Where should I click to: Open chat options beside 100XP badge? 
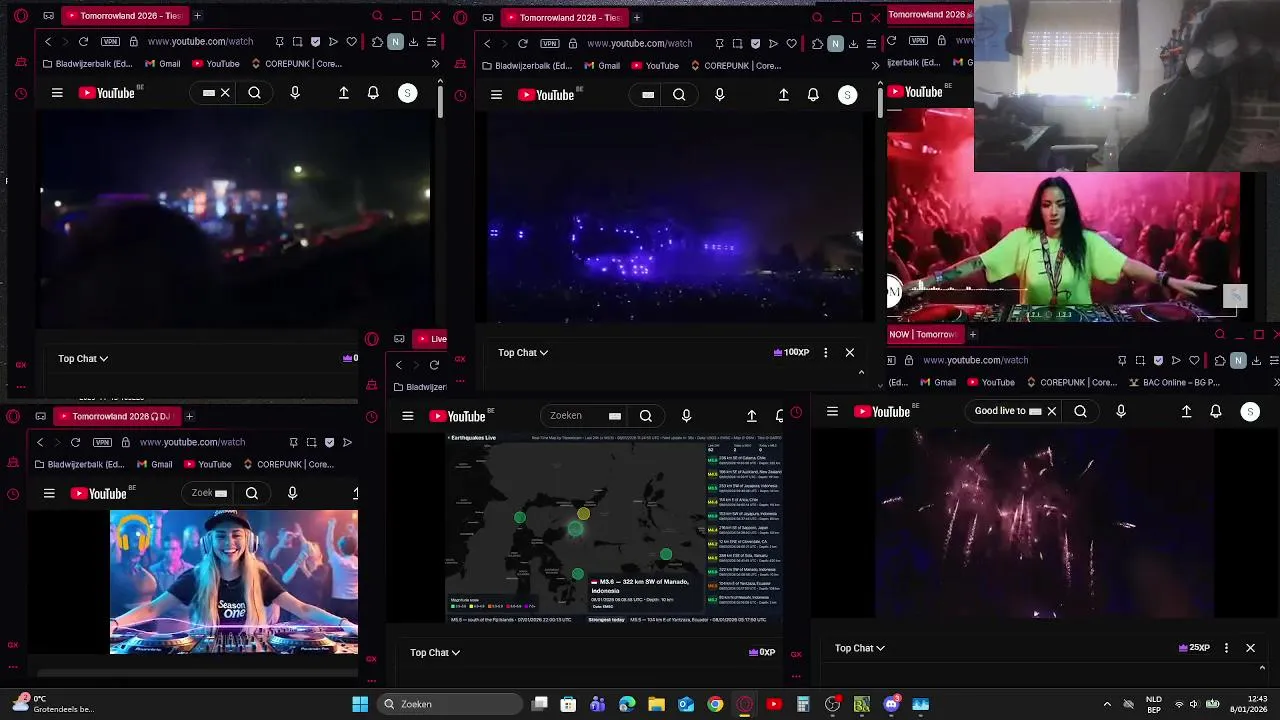(x=825, y=352)
